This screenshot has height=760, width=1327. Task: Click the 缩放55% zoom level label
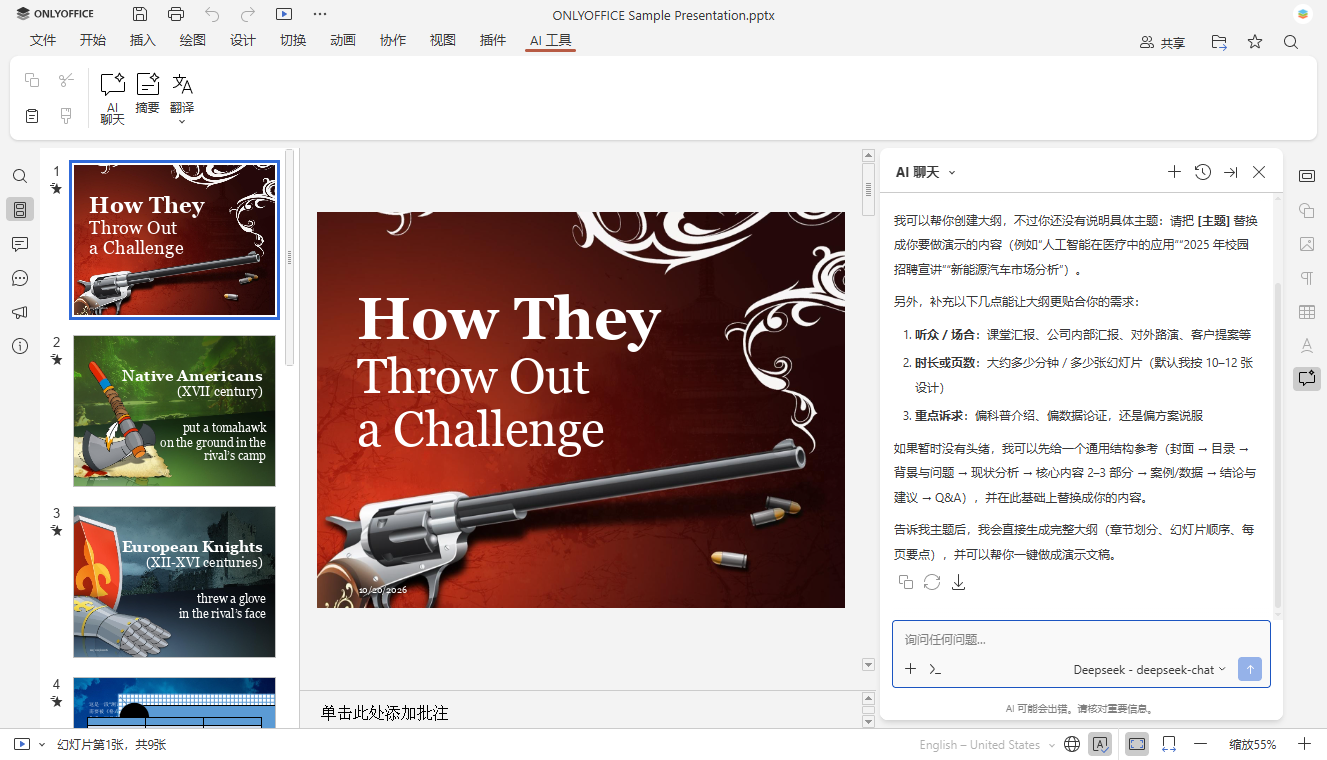click(1253, 745)
